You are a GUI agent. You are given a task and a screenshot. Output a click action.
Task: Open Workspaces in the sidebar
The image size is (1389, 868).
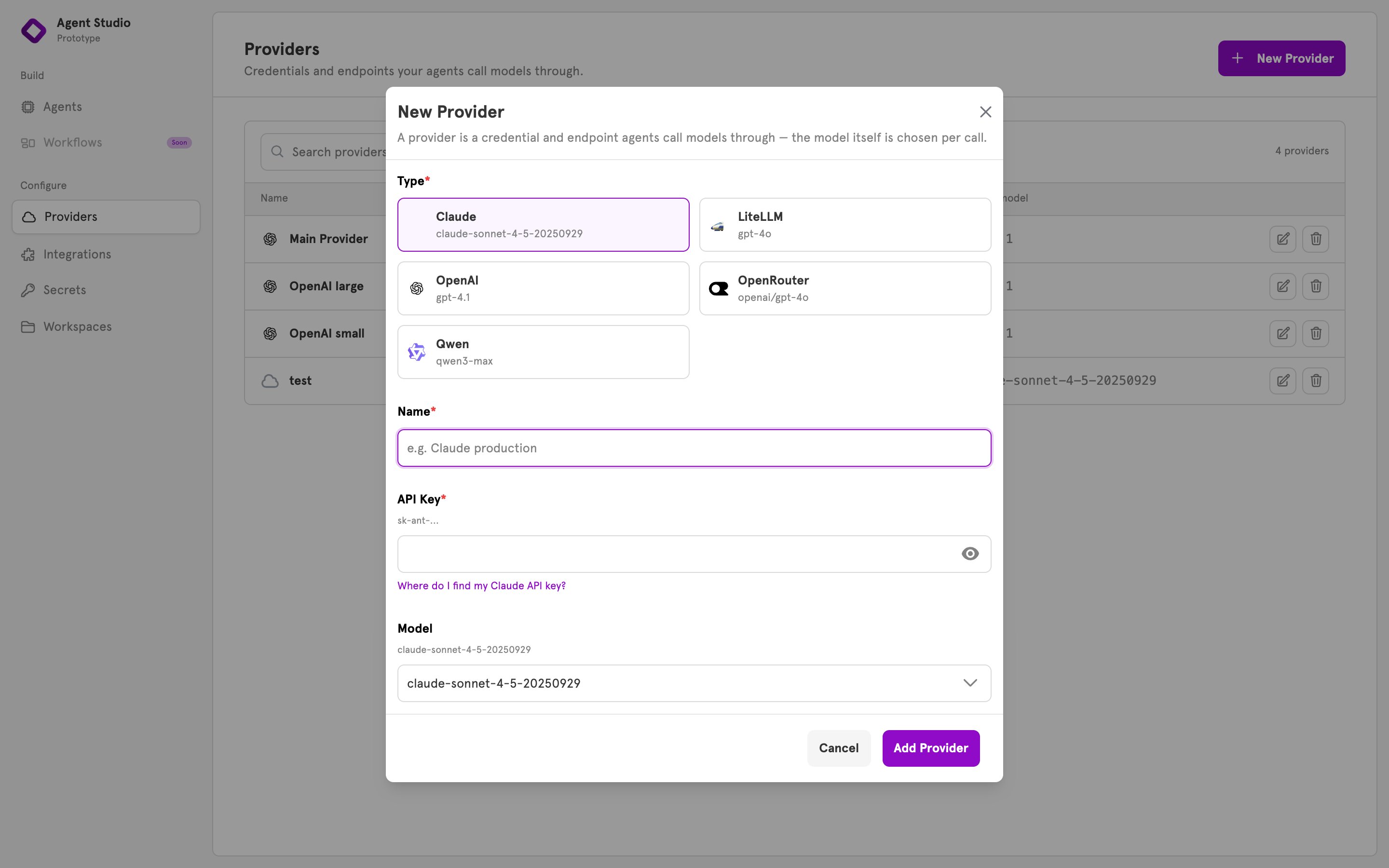tap(106, 326)
